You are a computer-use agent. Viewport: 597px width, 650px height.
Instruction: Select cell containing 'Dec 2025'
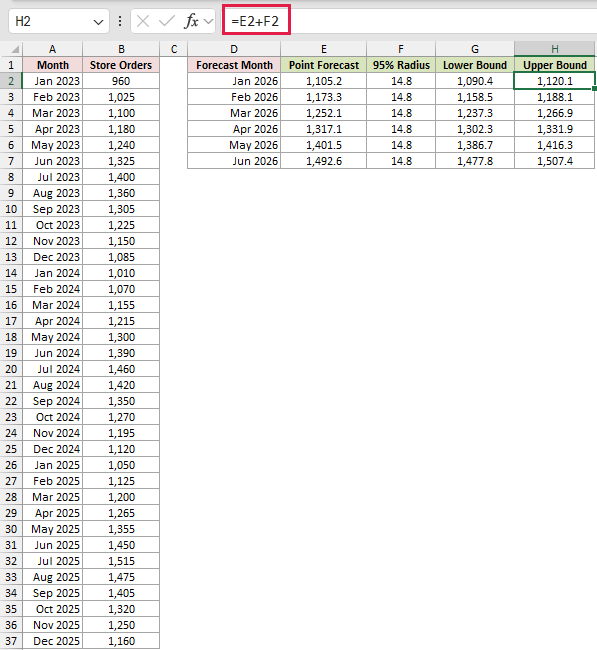pos(53,641)
